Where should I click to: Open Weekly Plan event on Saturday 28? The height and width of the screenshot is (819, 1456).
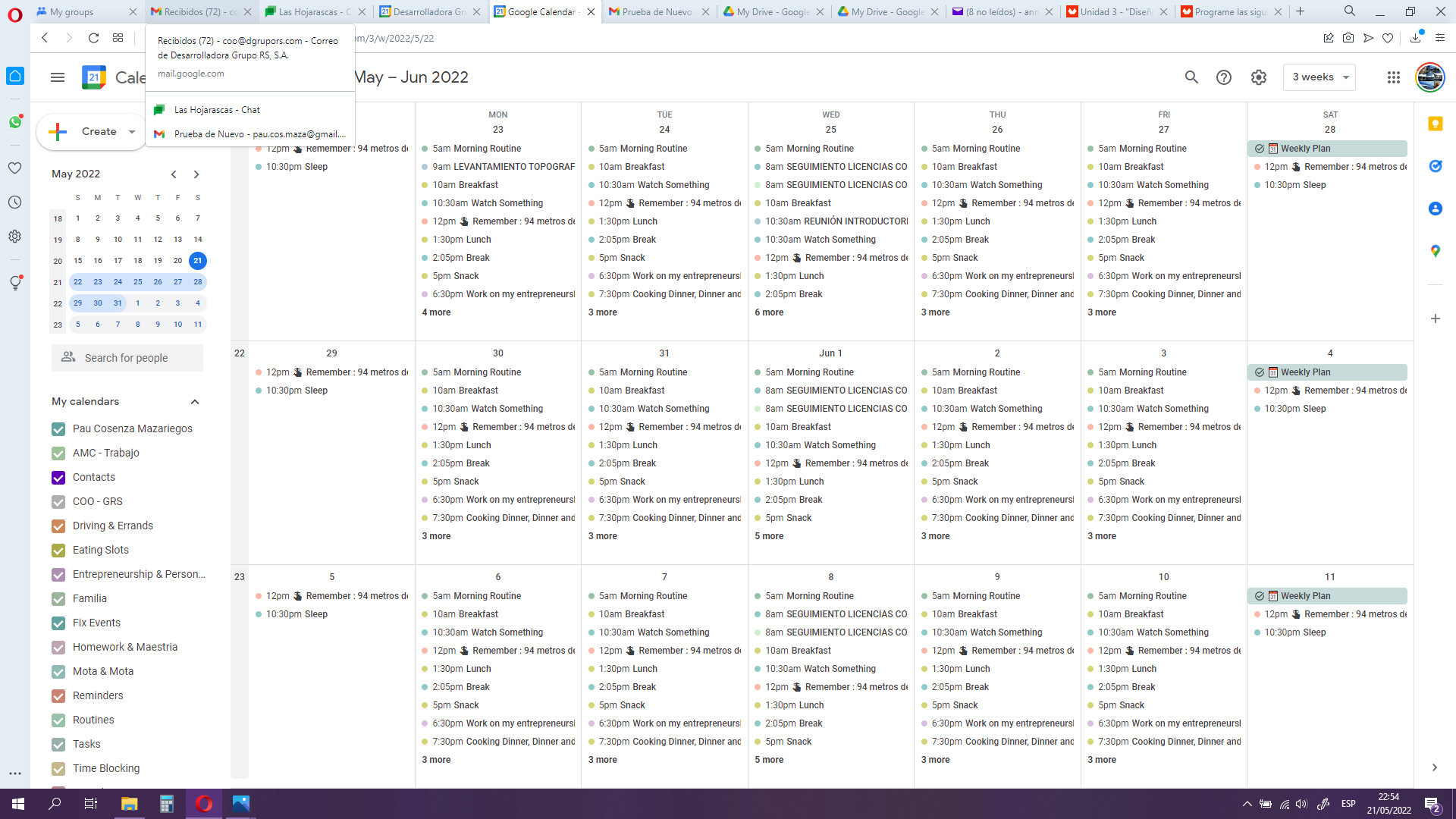click(1327, 149)
